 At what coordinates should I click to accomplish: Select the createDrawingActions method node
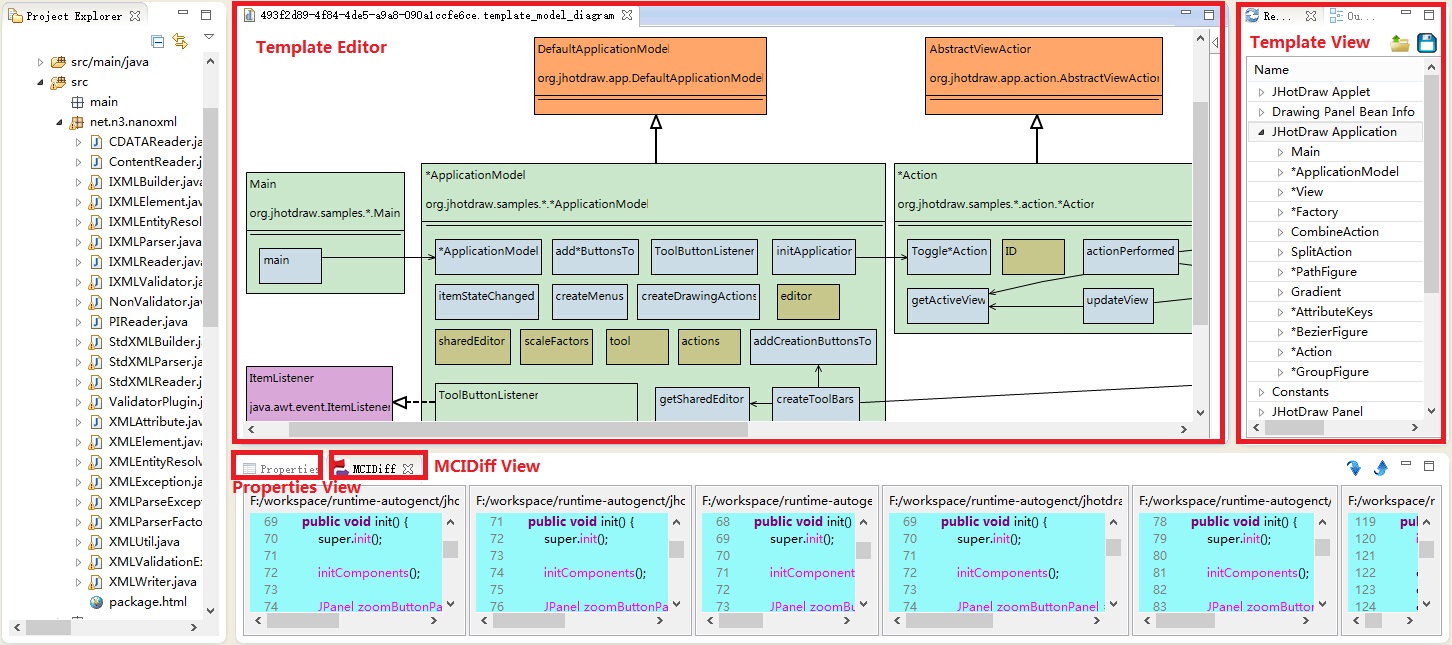coord(698,302)
